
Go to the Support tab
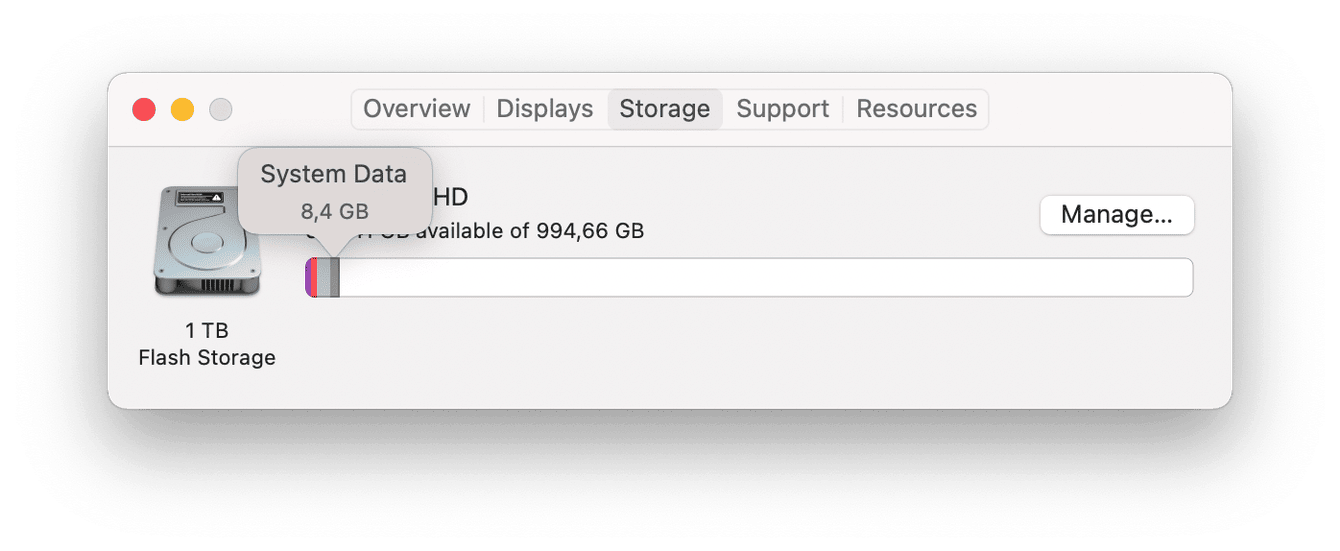pos(782,109)
